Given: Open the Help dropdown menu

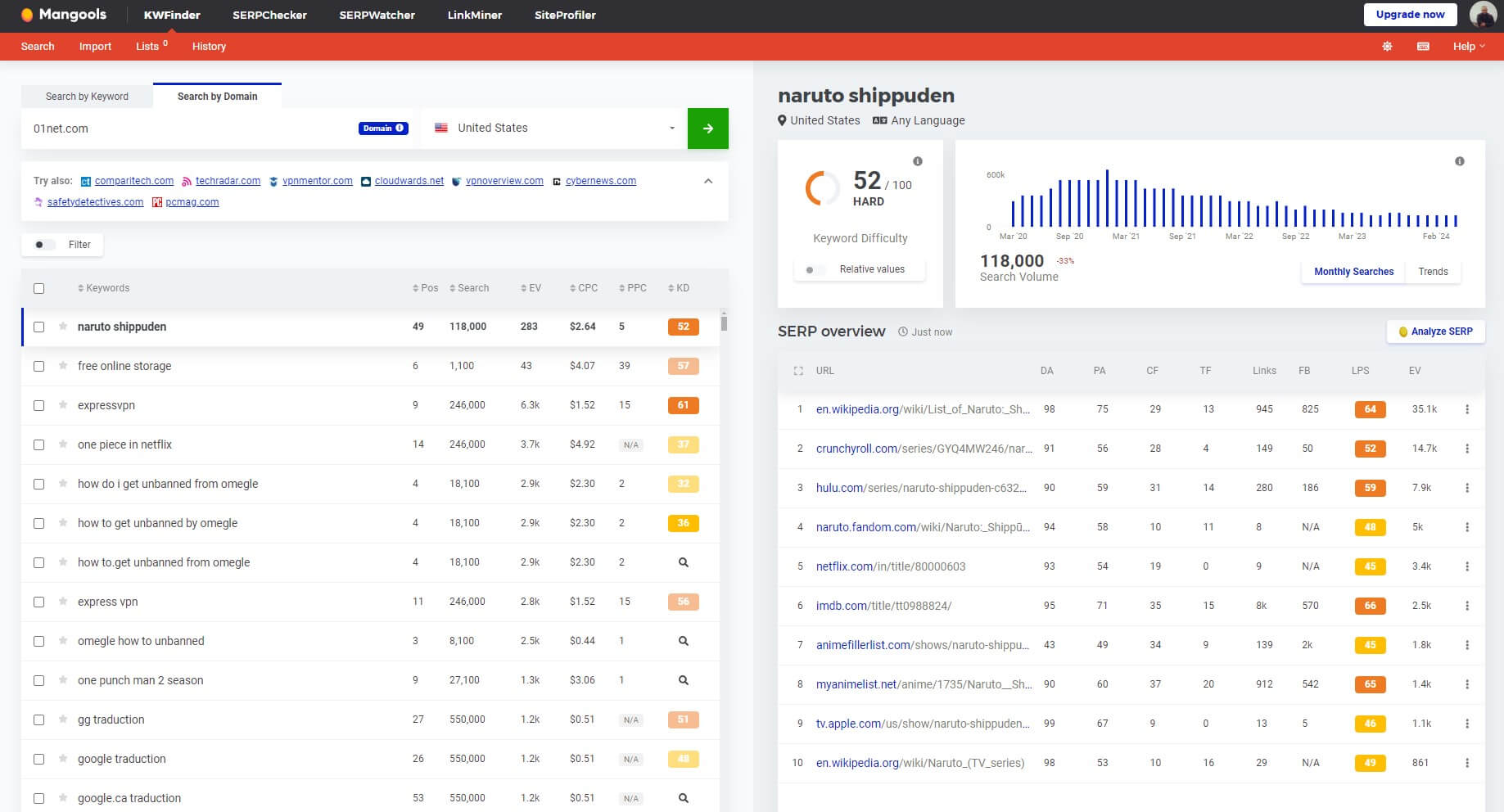Looking at the screenshot, I should pos(1469,47).
